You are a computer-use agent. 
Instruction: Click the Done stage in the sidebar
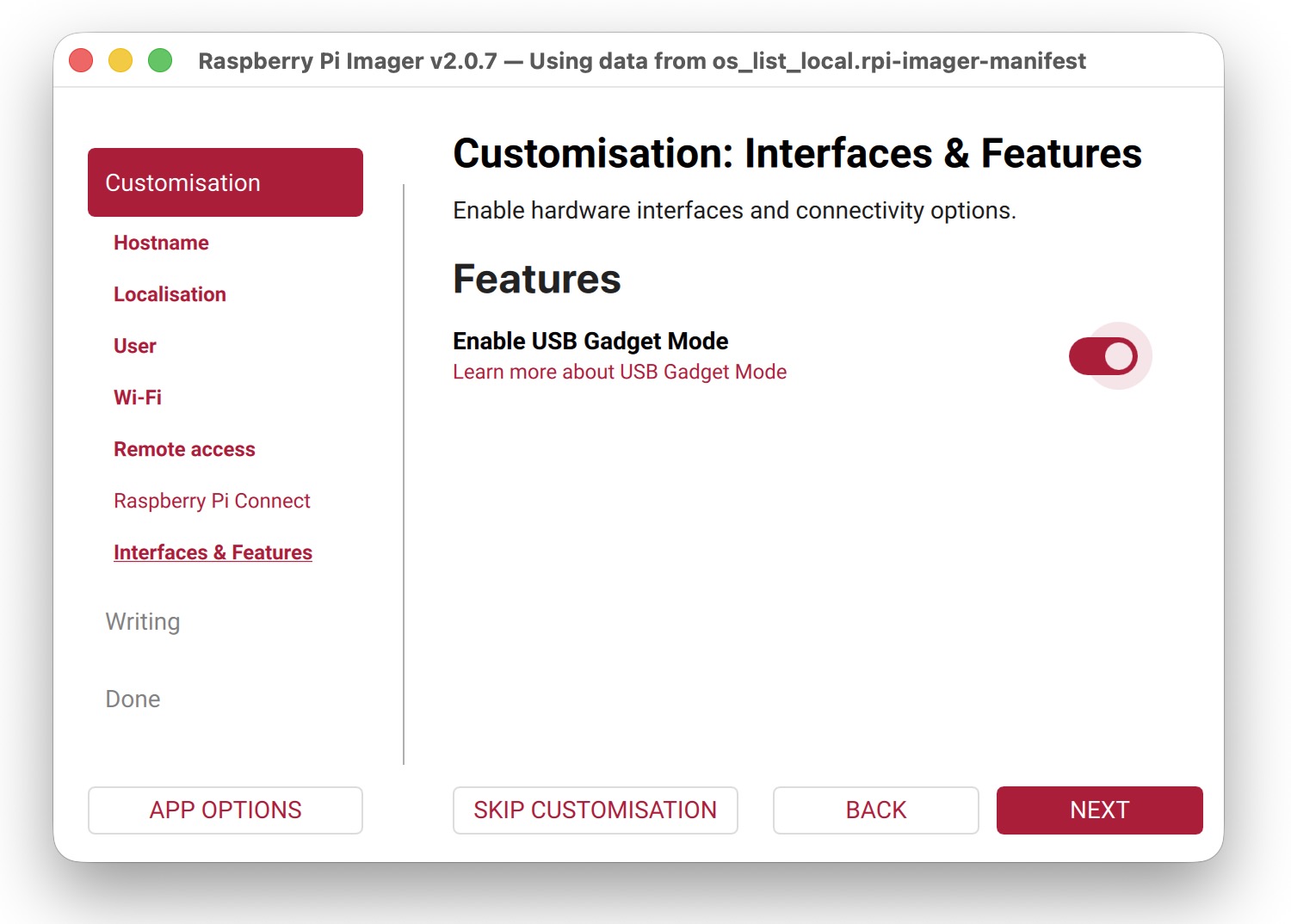pos(133,699)
